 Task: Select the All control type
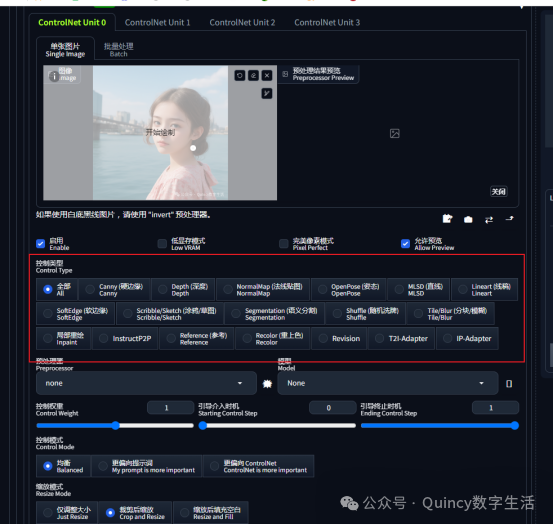(x=56, y=289)
